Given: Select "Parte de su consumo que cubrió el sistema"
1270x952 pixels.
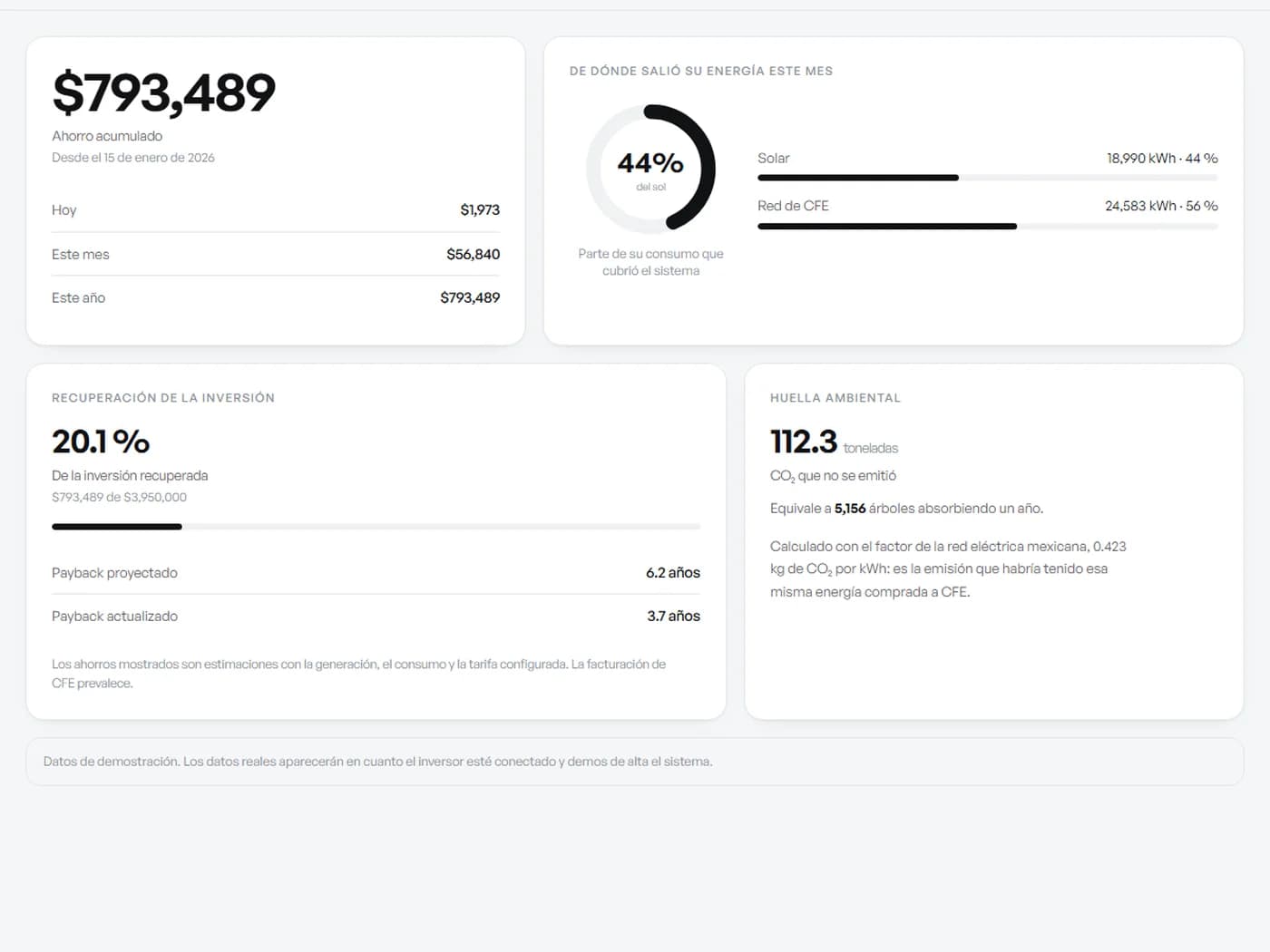Looking at the screenshot, I should tap(651, 262).
